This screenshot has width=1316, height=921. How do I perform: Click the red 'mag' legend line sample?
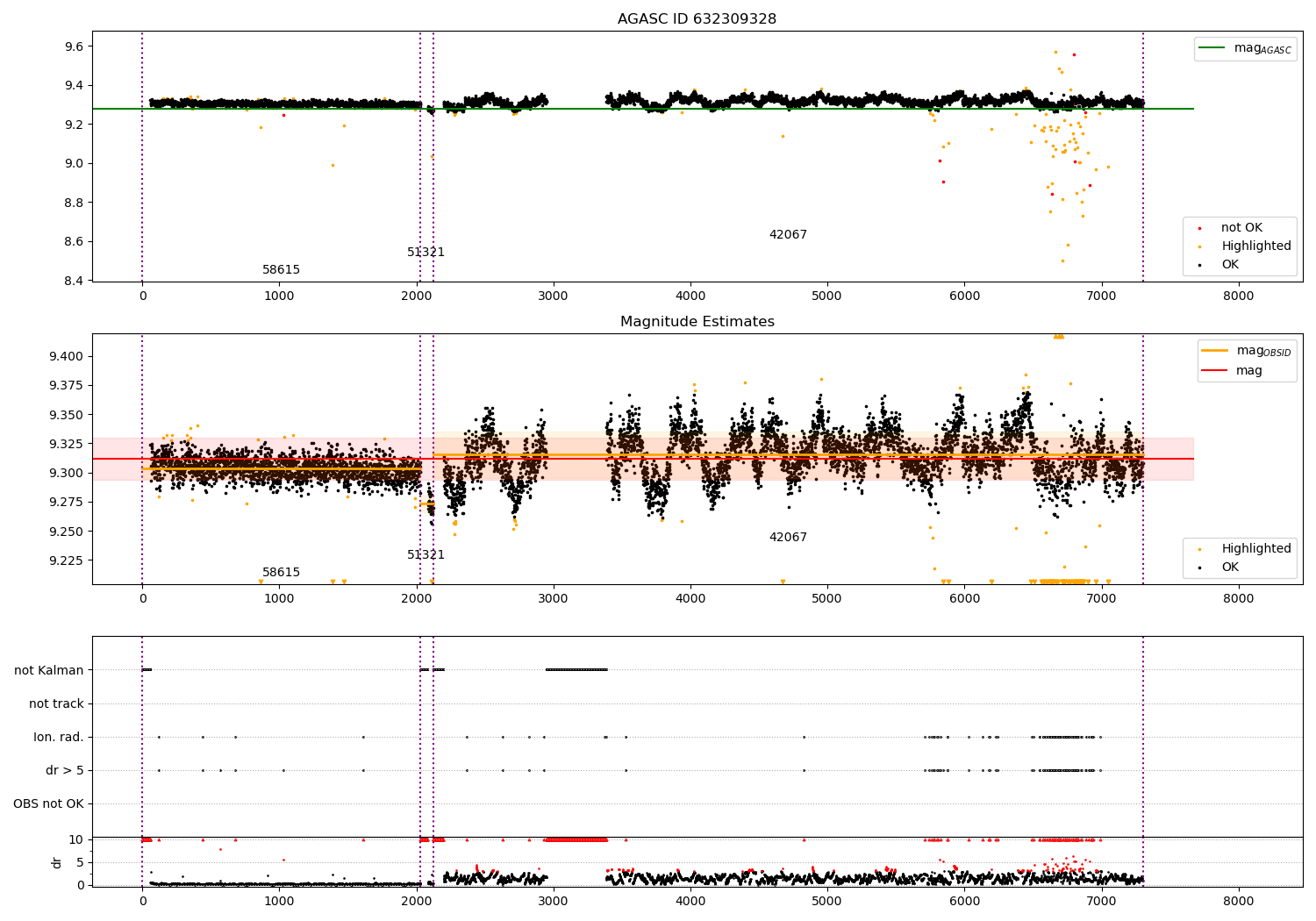pyautogui.click(x=1213, y=370)
